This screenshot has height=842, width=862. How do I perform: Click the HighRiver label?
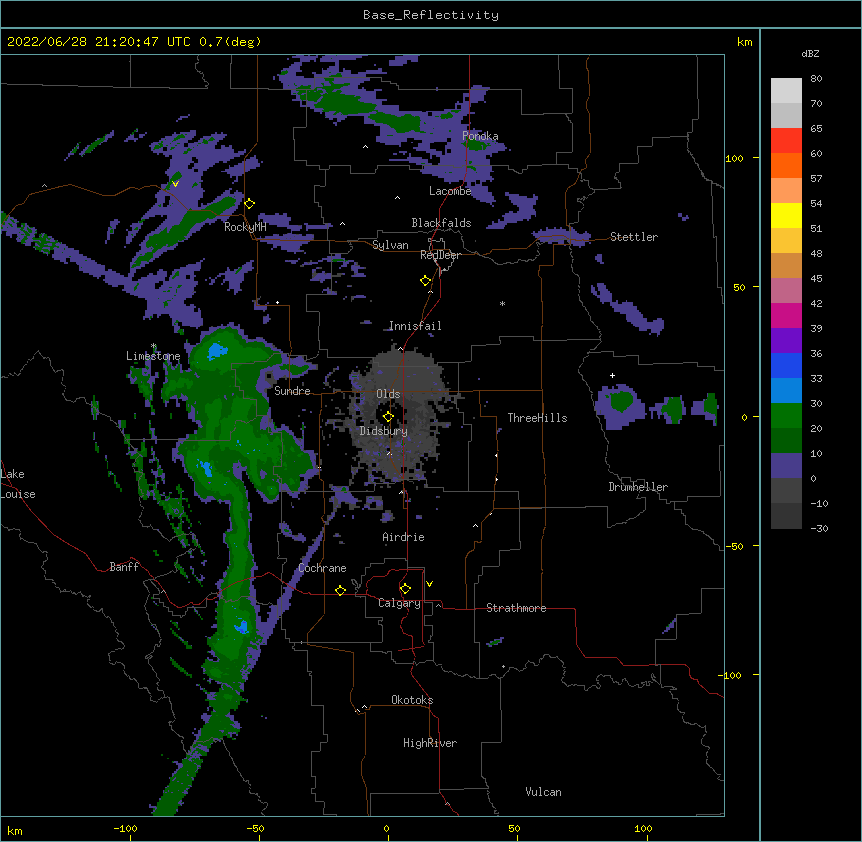click(x=430, y=743)
